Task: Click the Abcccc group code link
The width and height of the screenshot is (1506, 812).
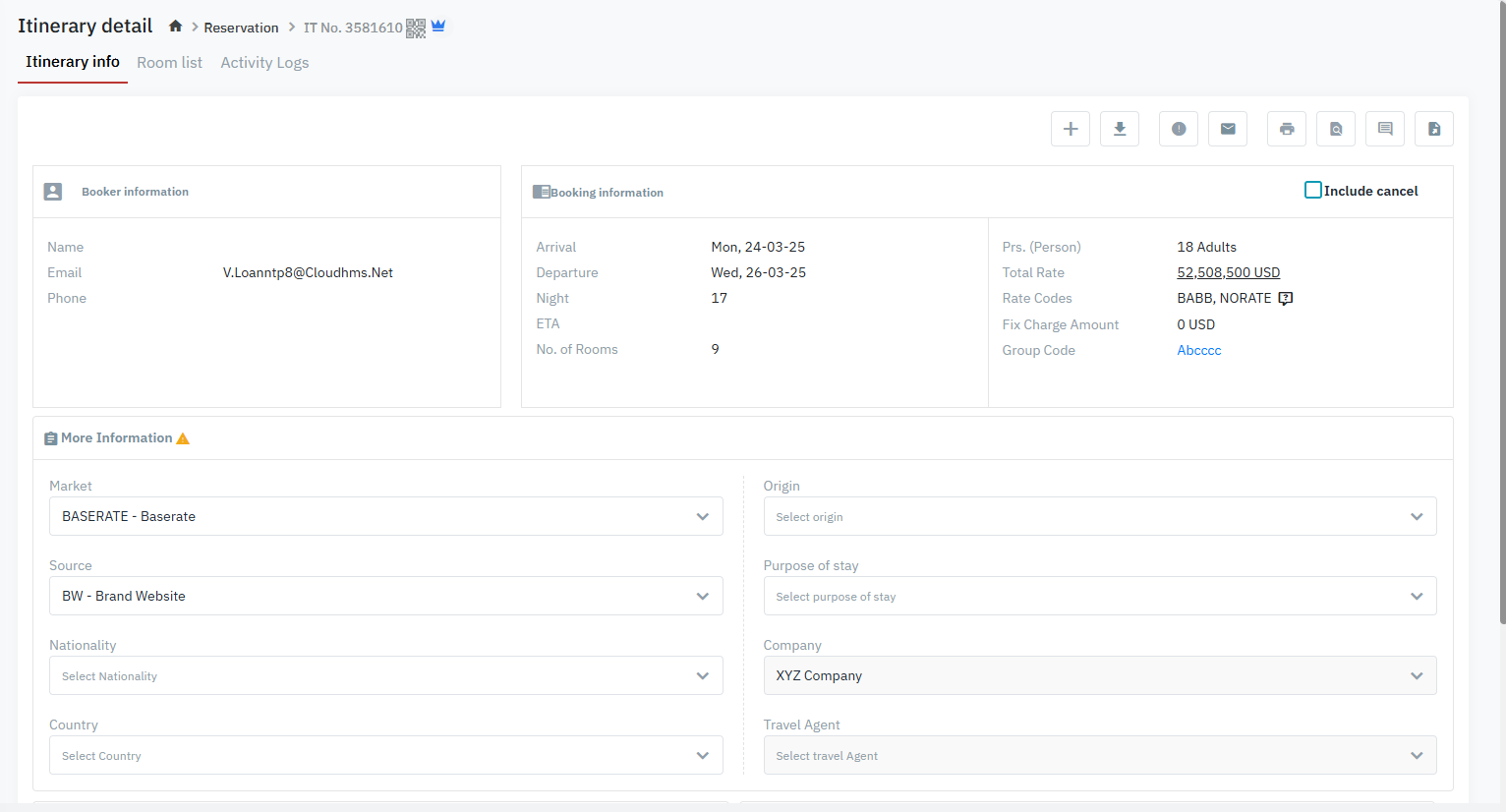Action: point(1198,350)
